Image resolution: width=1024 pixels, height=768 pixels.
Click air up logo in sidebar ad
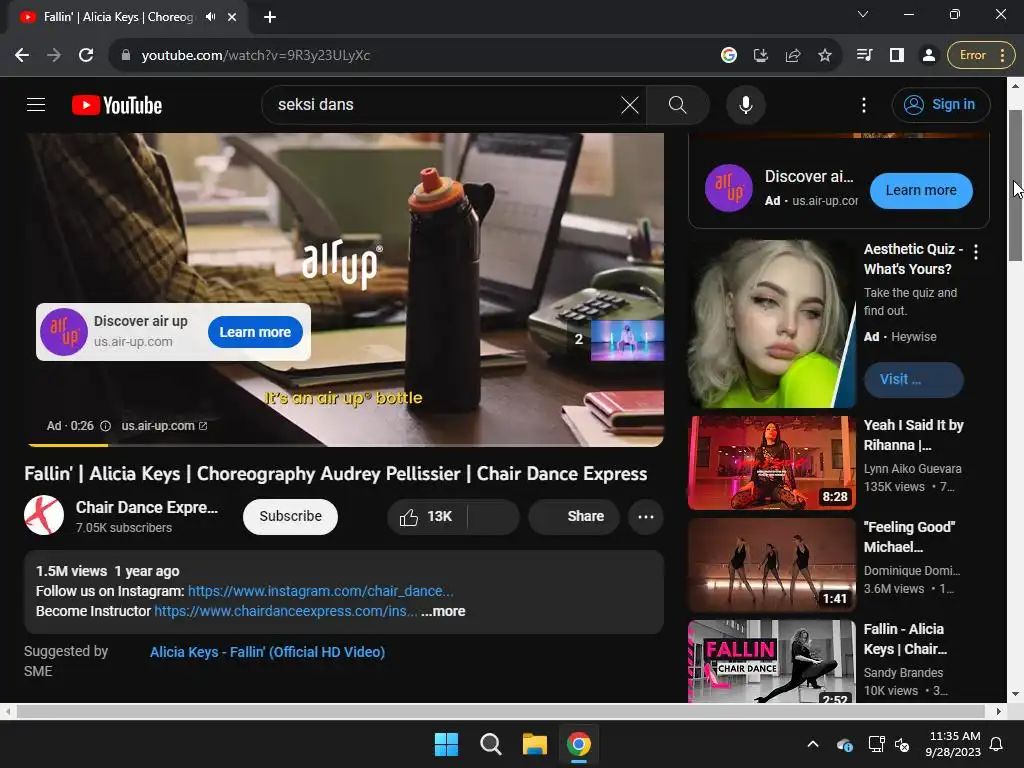(729, 188)
